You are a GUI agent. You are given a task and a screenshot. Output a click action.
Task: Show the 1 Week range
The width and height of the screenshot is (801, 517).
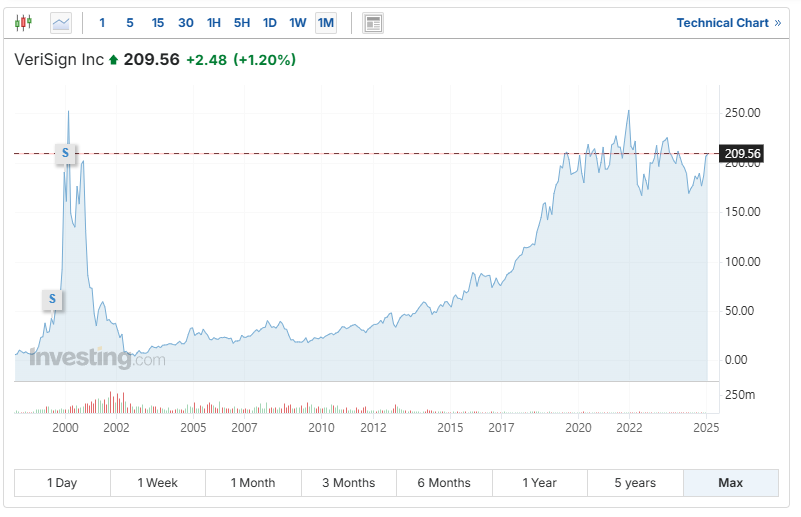(158, 483)
